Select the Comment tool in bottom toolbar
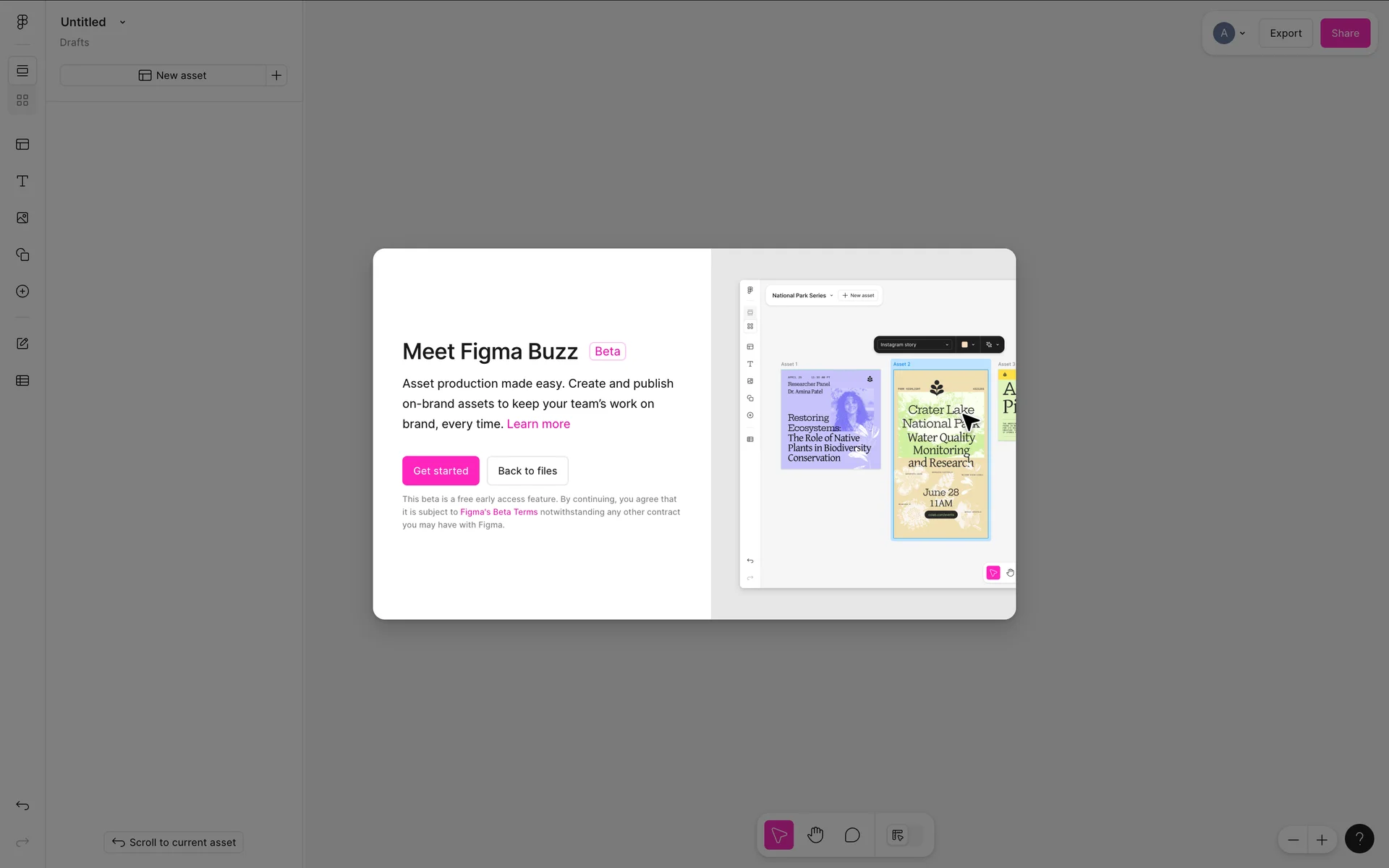 (x=852, y=835)
